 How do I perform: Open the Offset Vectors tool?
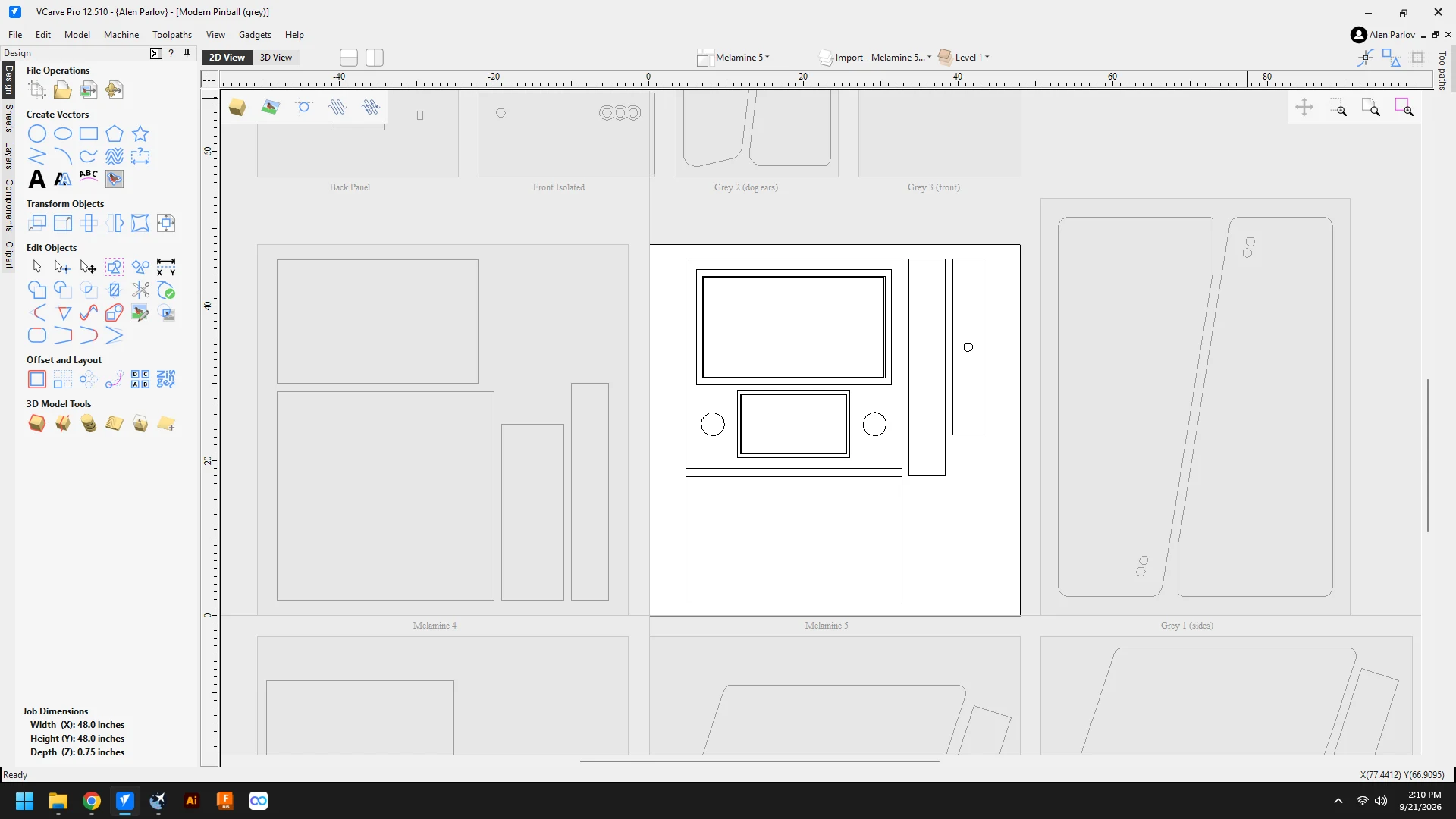tap(37, 380)
